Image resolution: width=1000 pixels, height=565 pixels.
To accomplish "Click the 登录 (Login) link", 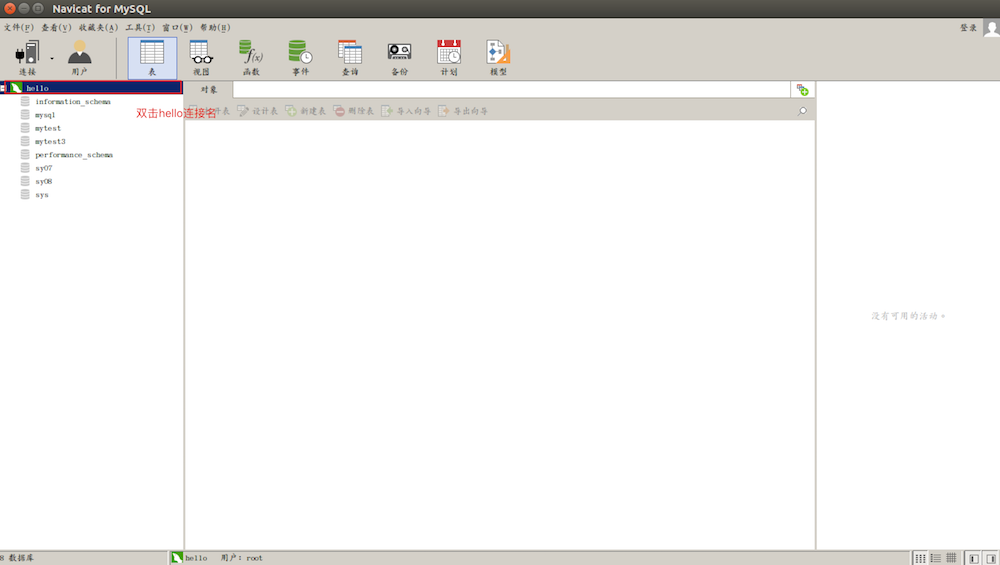I will pyautogui.click(x=968, y=28).
